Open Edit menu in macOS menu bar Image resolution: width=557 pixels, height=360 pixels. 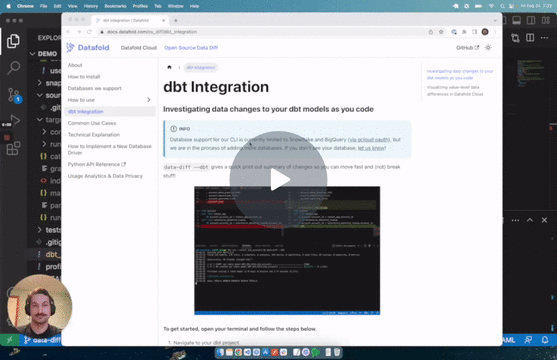[58, 6]
